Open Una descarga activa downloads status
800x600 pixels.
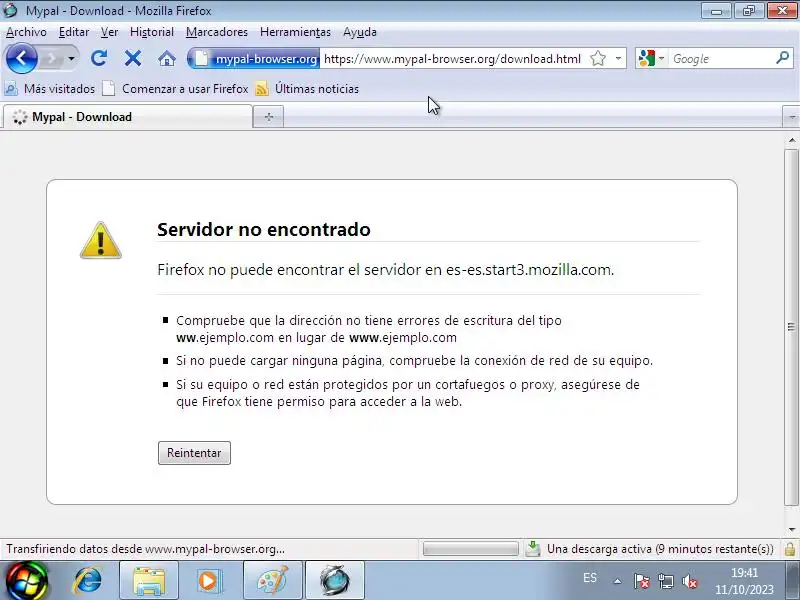pos(660,549)
